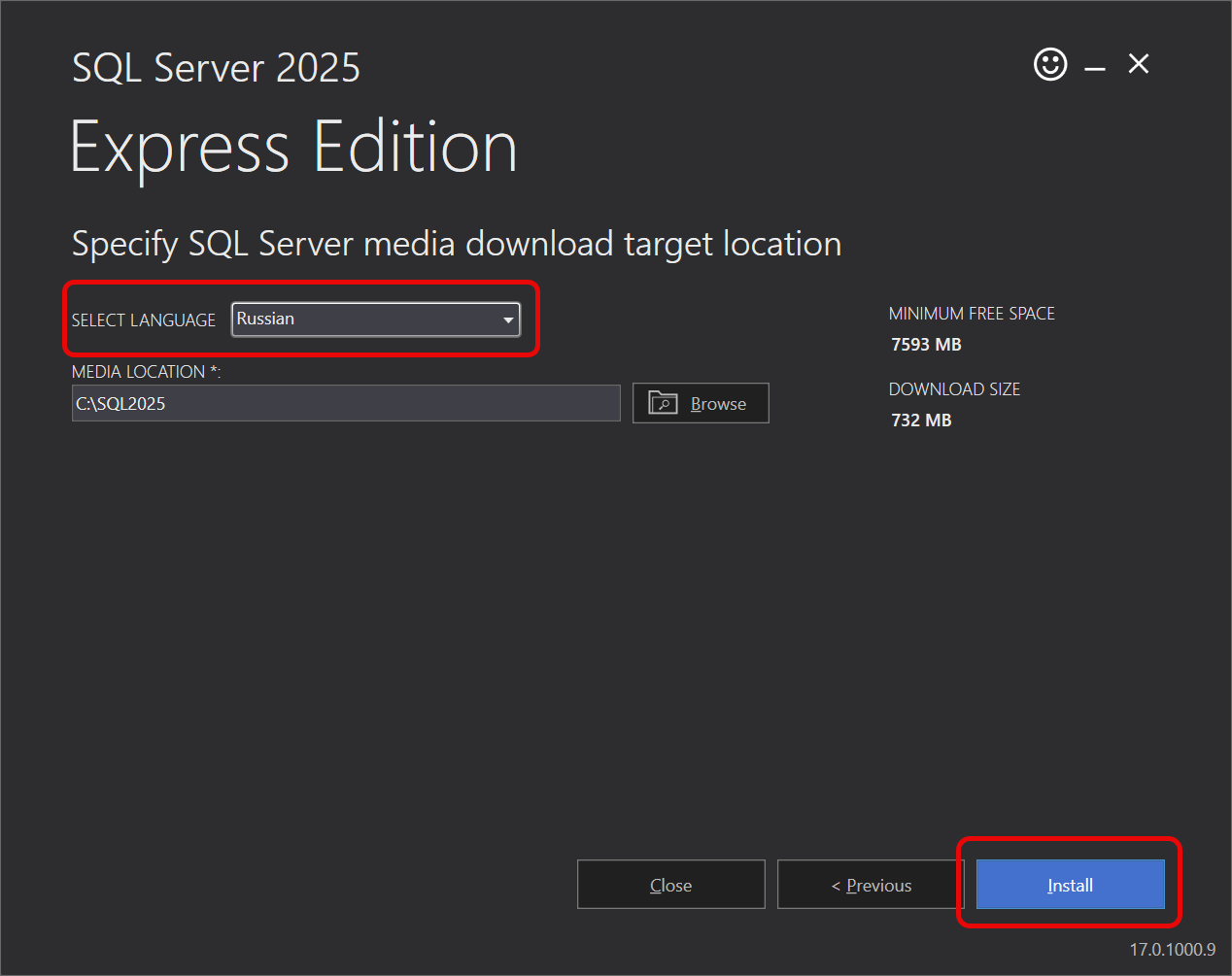This screenshot has width=1232, height=976.
Task: Click the Media Location field C:\SQL2025
Action: click(346, 403)
